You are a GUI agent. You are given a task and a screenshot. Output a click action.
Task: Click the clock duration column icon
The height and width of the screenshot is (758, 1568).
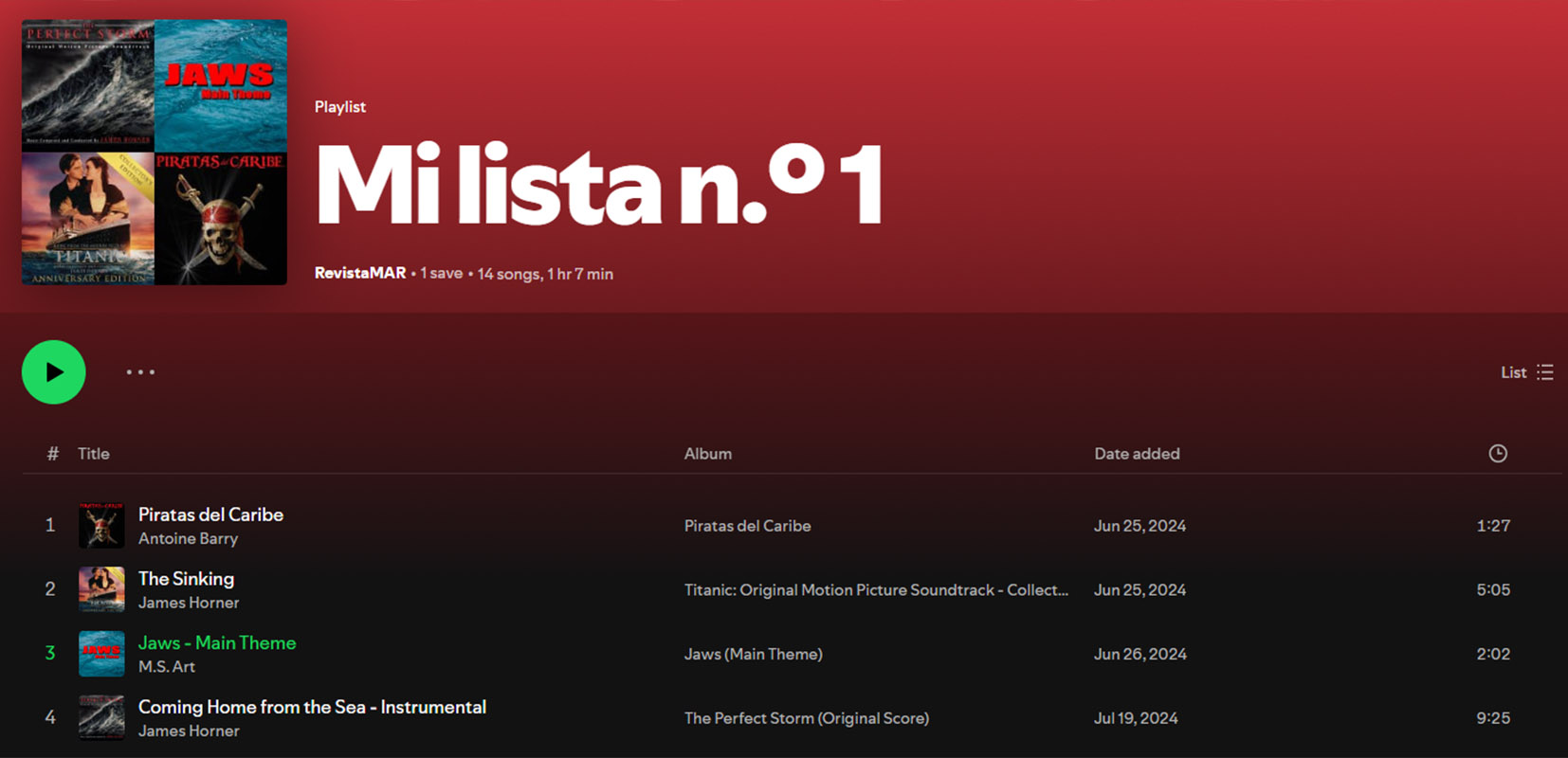point(1497,454)
